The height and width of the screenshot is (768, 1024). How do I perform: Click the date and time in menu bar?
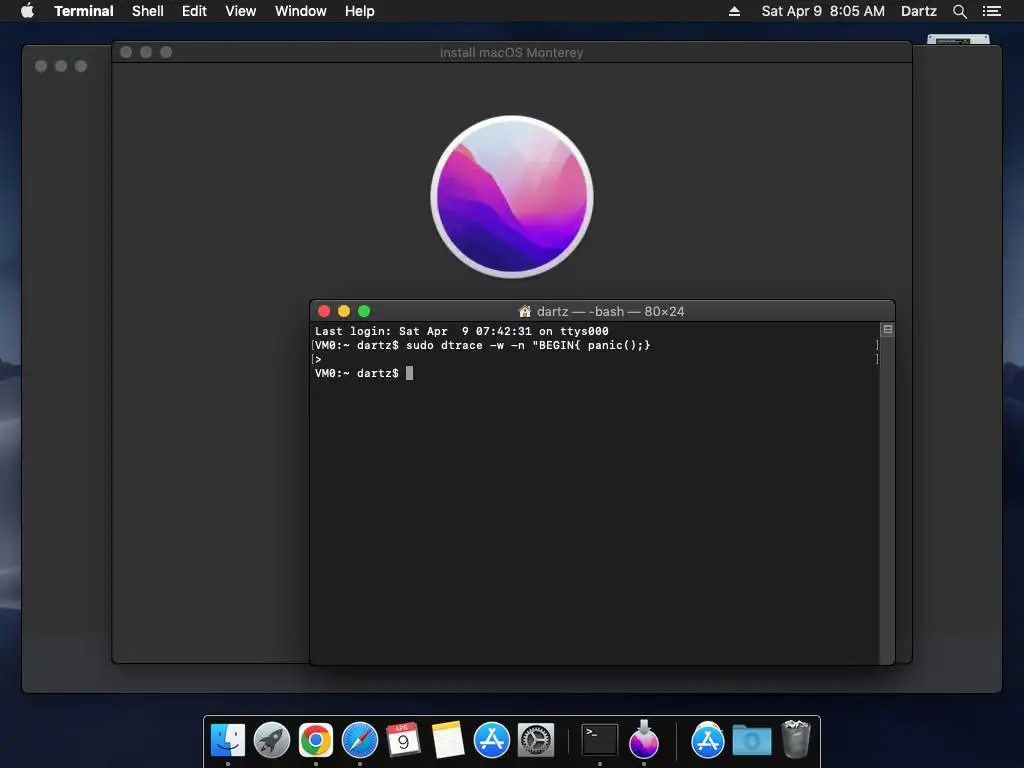823,11
